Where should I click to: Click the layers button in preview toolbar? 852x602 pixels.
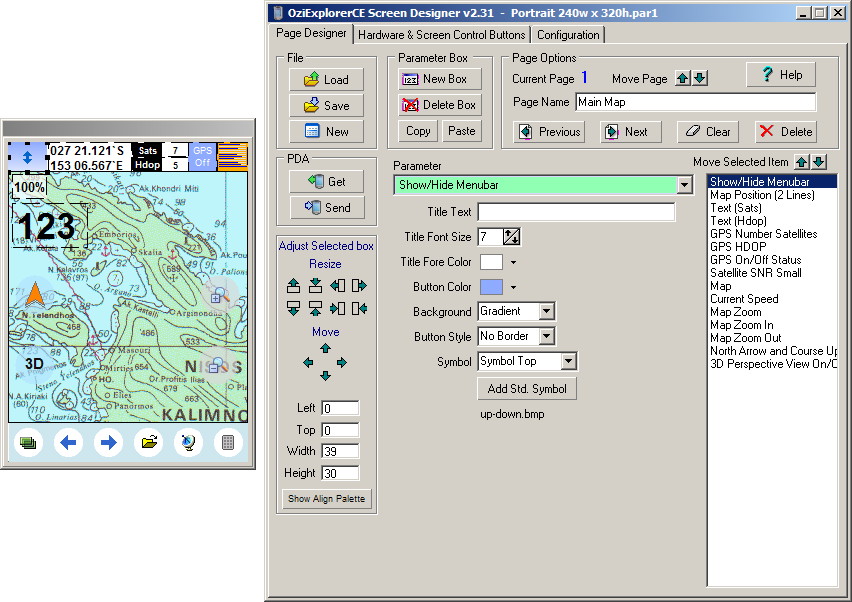28,443
